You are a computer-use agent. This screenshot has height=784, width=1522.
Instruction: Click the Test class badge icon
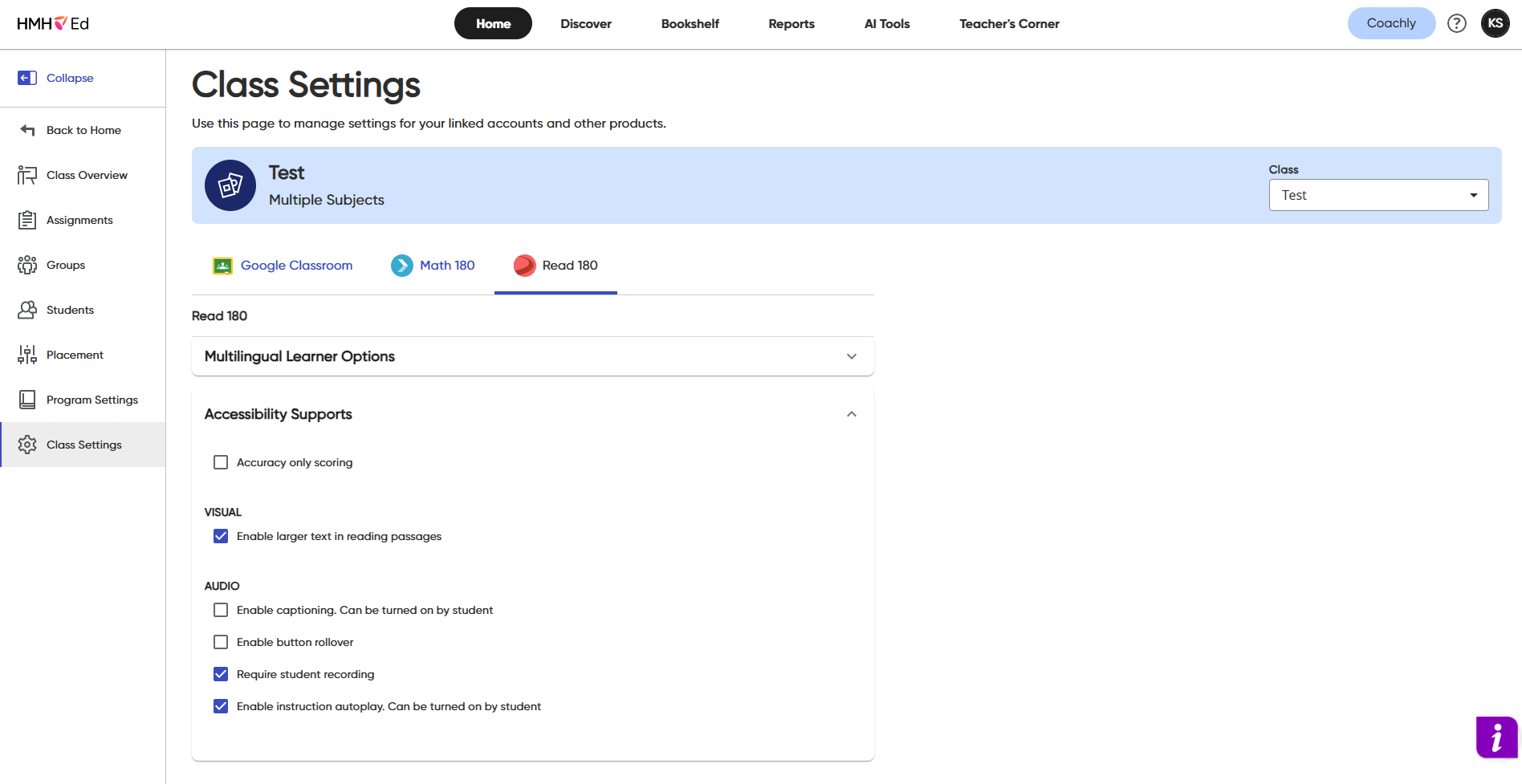(230, 185)
